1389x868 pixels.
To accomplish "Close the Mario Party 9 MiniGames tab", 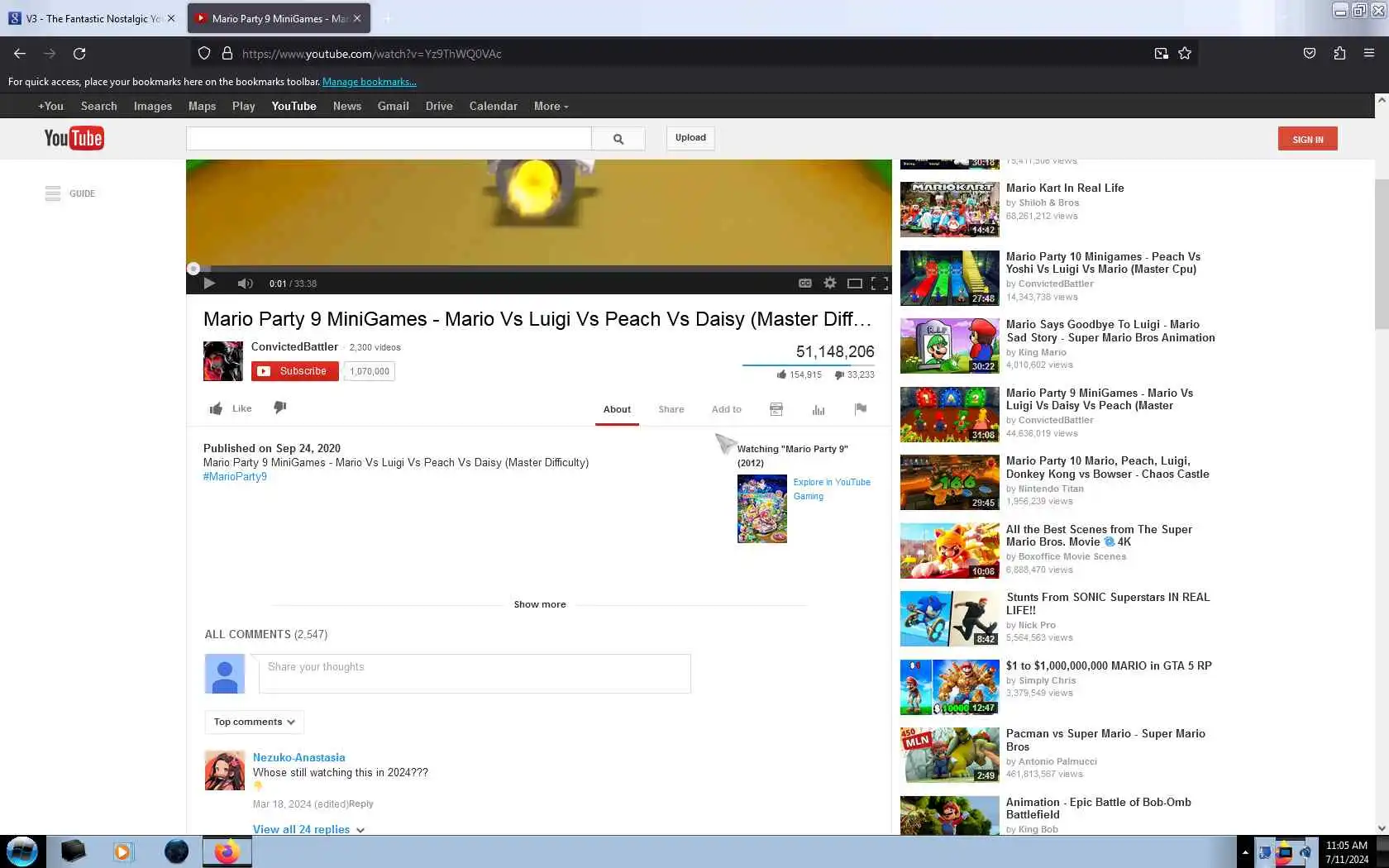I will pyautogui.click(x=357, y=18).
